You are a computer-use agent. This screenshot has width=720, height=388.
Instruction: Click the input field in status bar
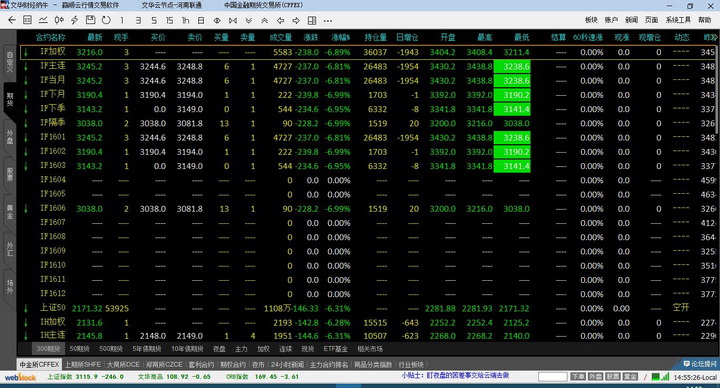point(553,377)
